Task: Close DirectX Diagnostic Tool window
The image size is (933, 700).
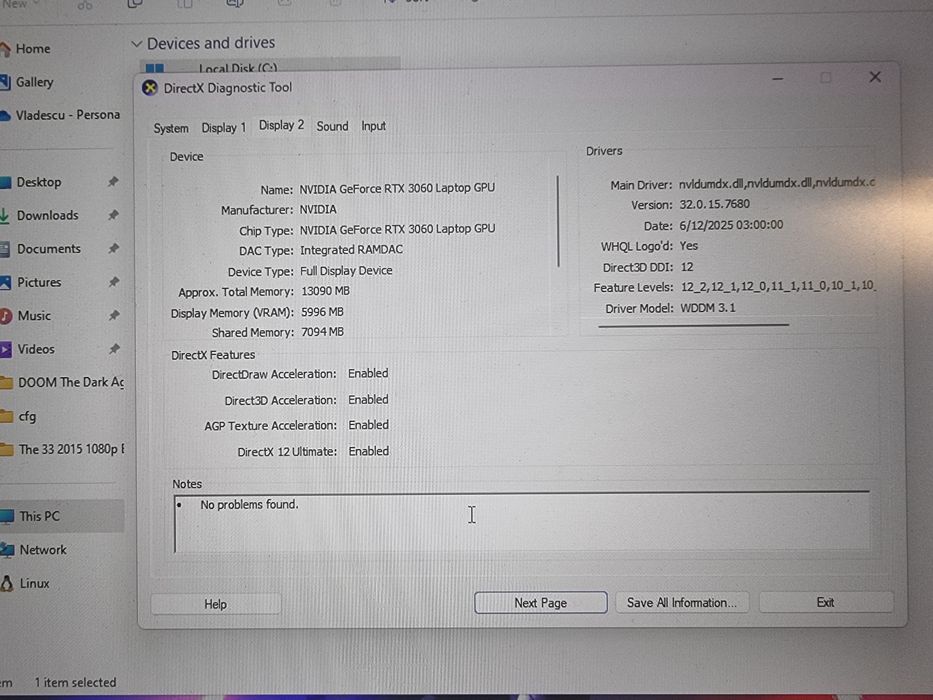Action: (875, 77)
